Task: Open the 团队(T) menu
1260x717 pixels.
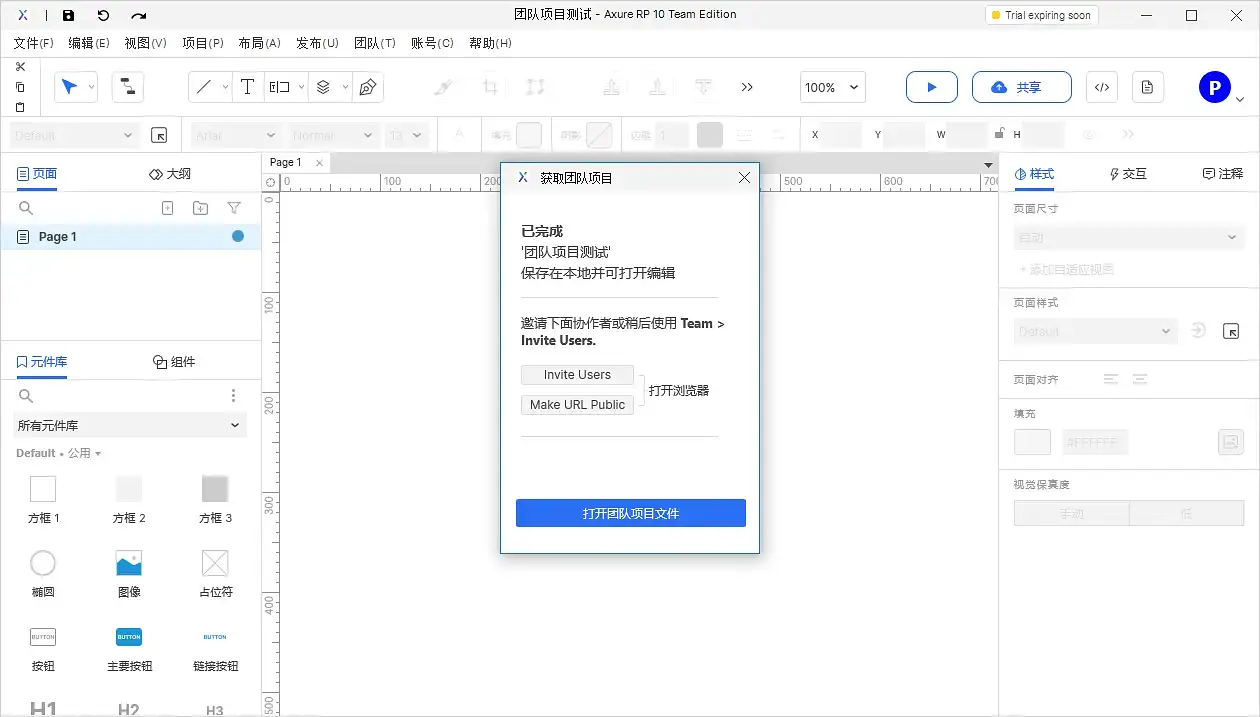Action: (375, 43)
